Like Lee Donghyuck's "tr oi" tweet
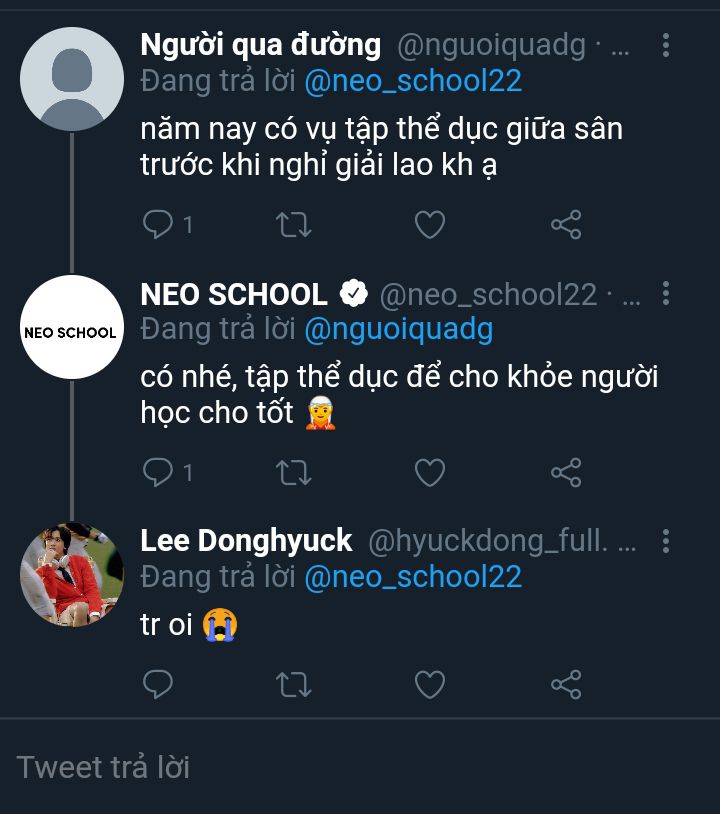 (x=430, y=685)
